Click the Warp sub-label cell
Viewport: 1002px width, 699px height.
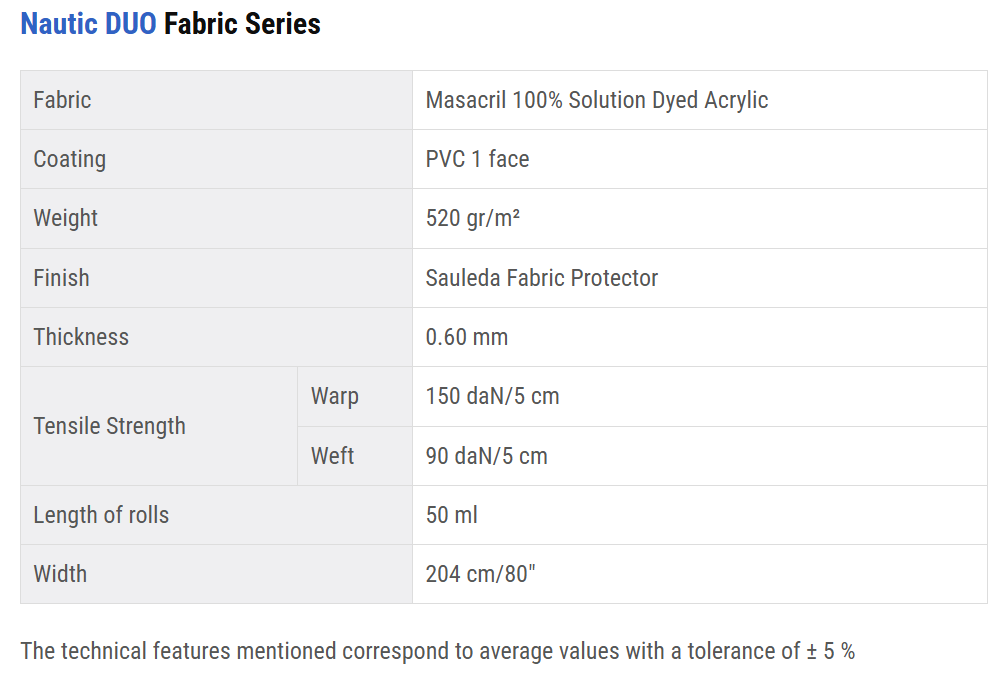tap(334, 396)
